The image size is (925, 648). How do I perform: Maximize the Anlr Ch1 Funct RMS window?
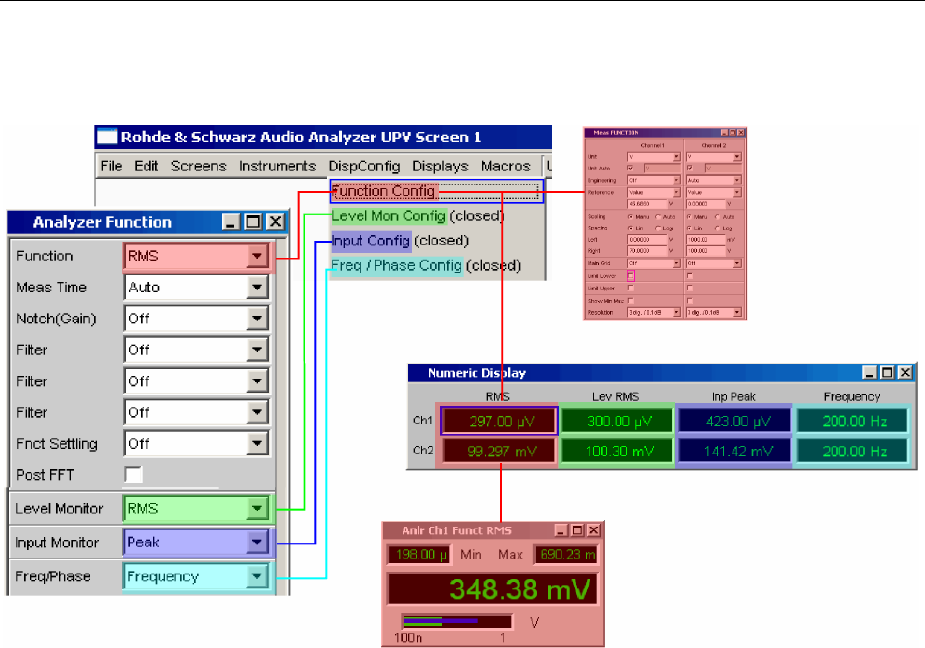click(x=577, y=530)
